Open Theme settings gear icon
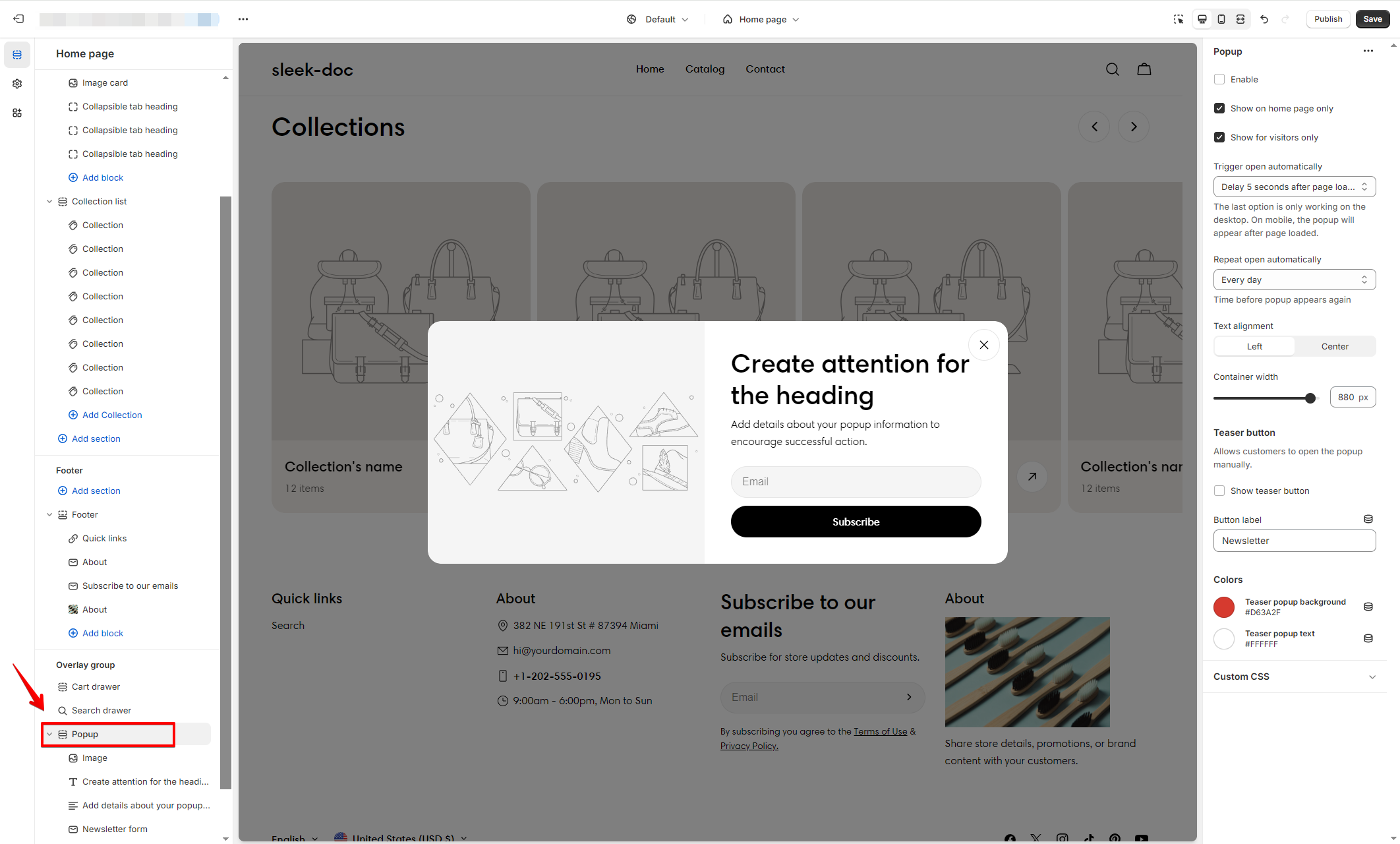 pyautogui.click(x=17, y=84)
